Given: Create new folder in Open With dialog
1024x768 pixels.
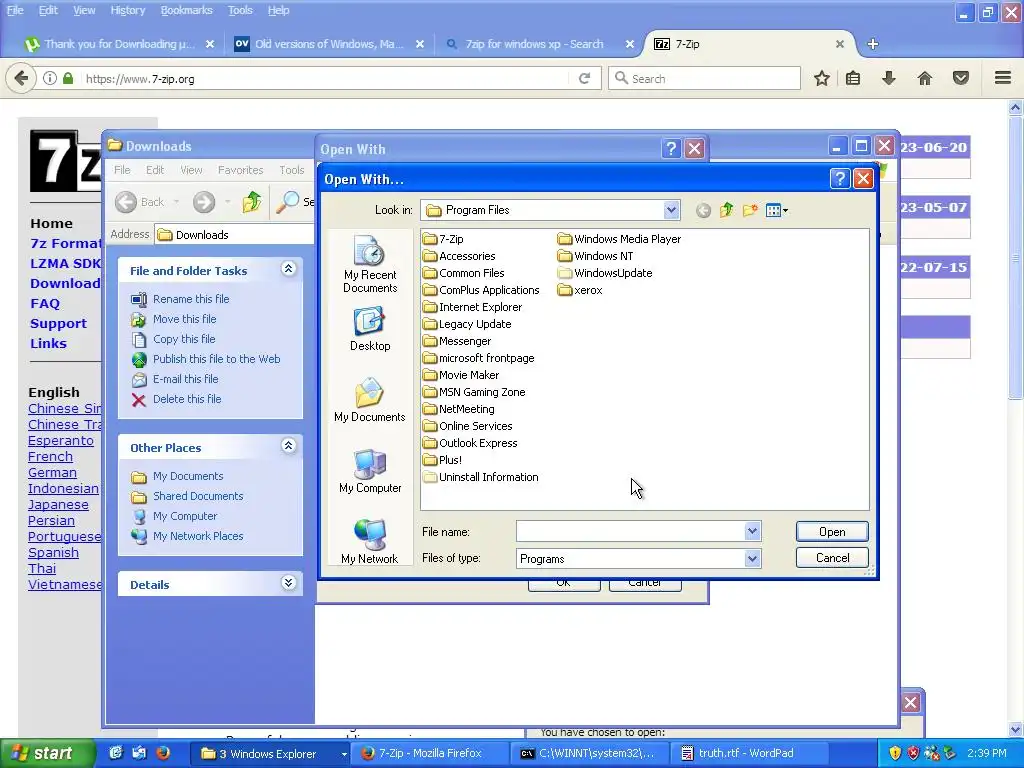Looking at the screenshot, I should [750, 210].
